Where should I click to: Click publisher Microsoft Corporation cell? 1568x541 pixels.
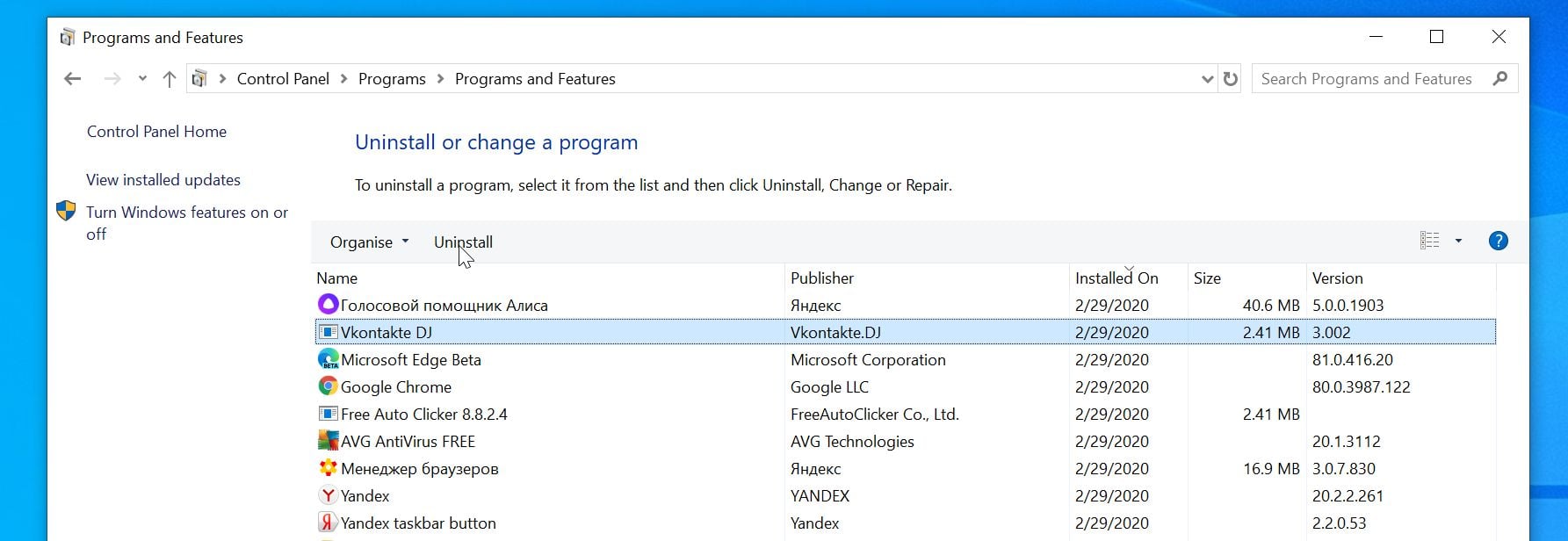868,360
